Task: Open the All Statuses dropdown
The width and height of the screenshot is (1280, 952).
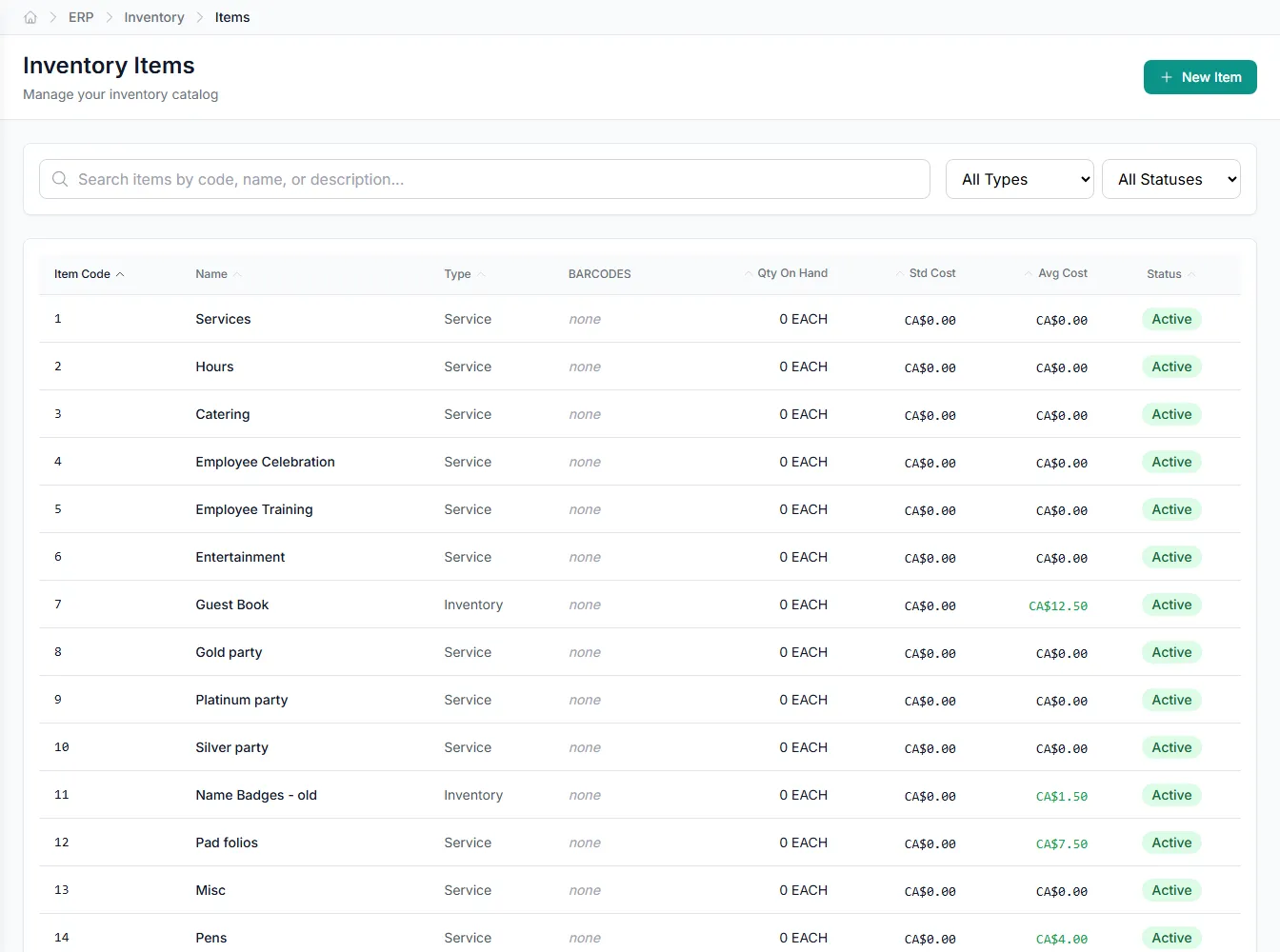Action: [1171, 179]
